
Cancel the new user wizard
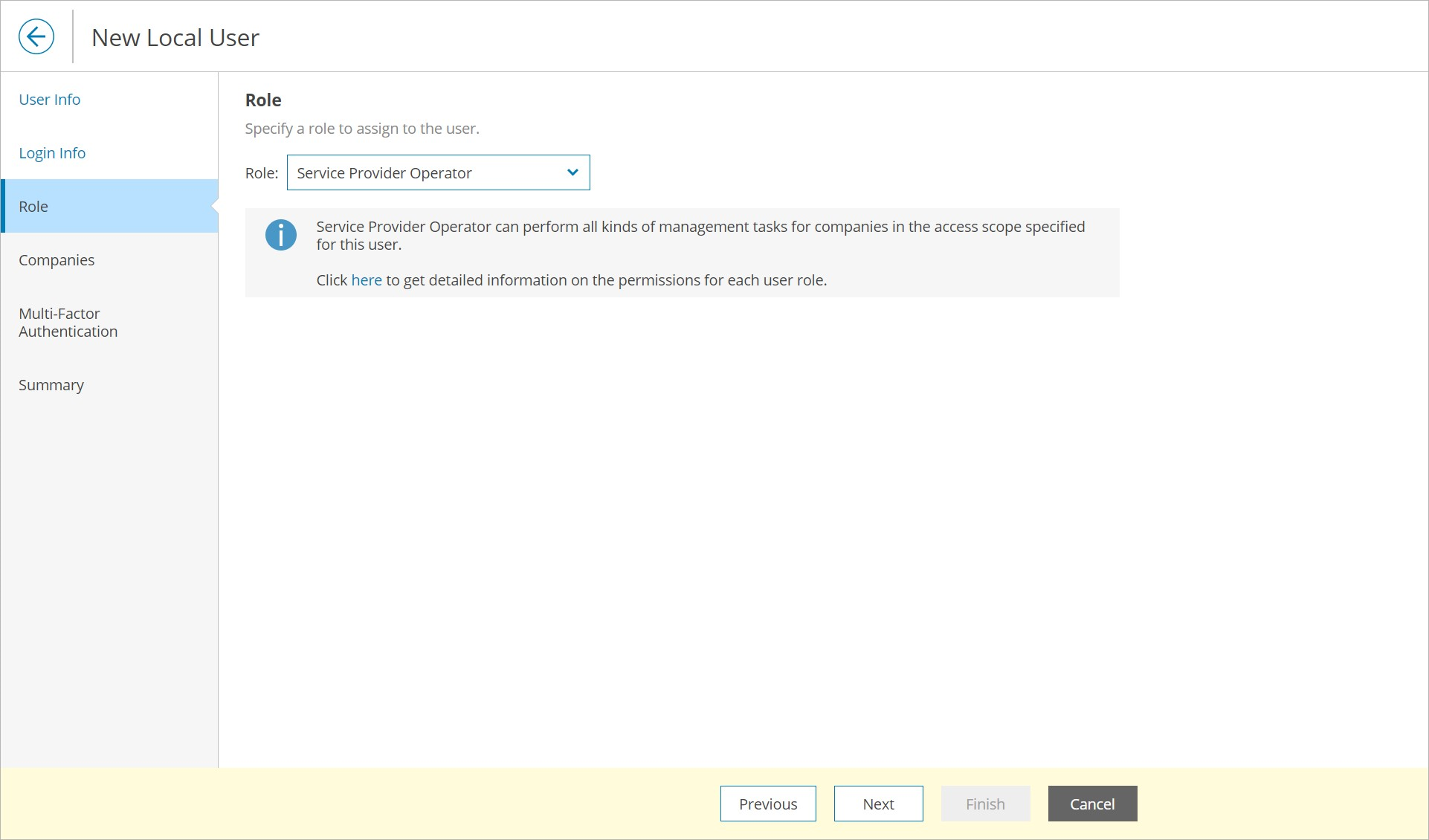pos(1092,804)
